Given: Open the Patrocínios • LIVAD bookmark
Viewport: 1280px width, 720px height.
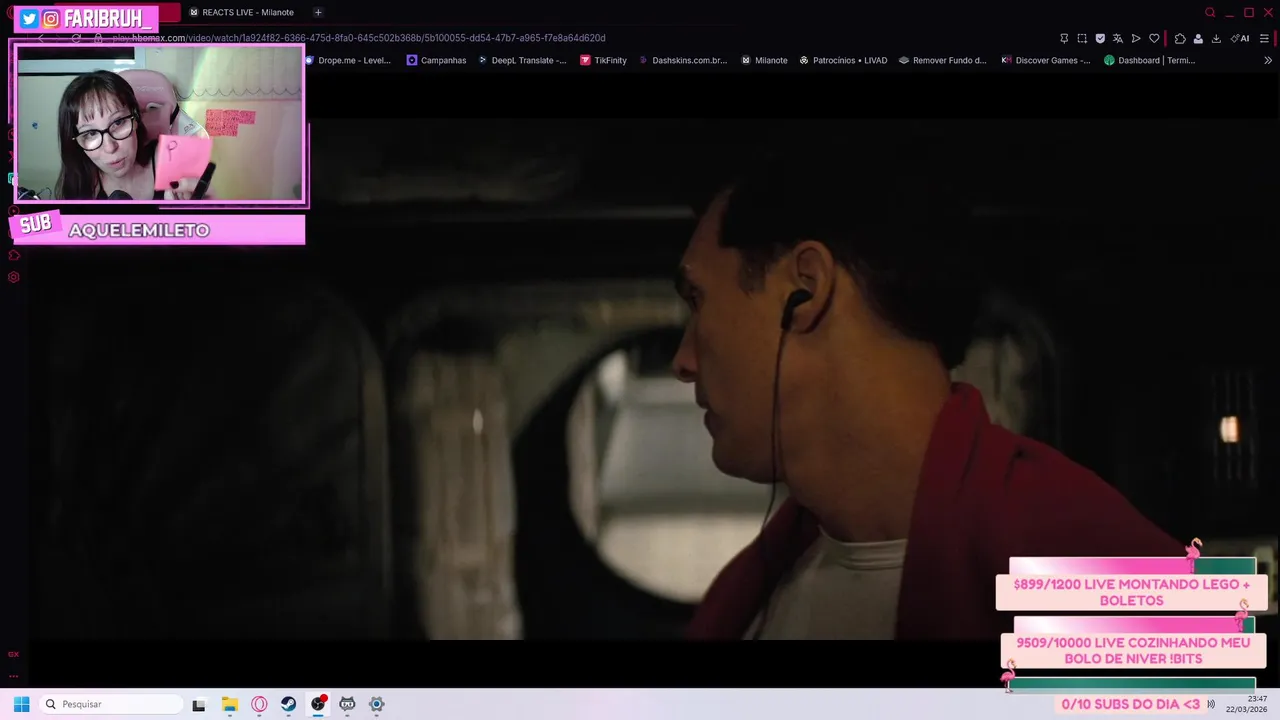Looking at the screenshot, I should (x=843, y=60).
